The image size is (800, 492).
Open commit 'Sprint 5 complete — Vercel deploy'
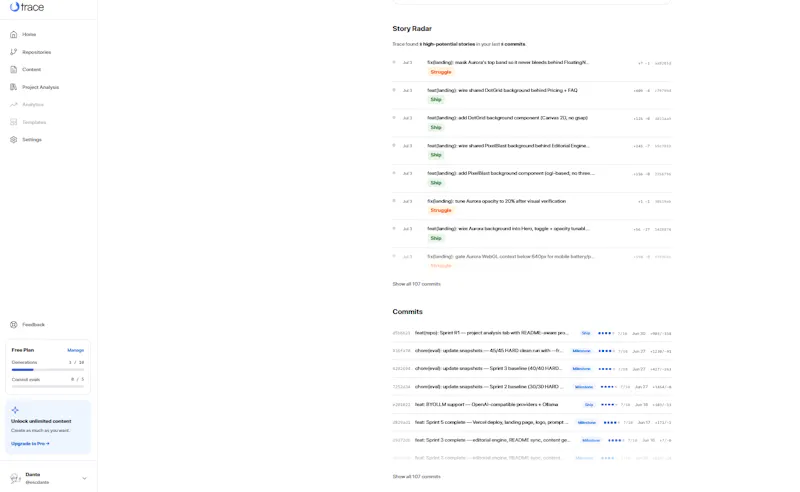click(x=532, y=422)
